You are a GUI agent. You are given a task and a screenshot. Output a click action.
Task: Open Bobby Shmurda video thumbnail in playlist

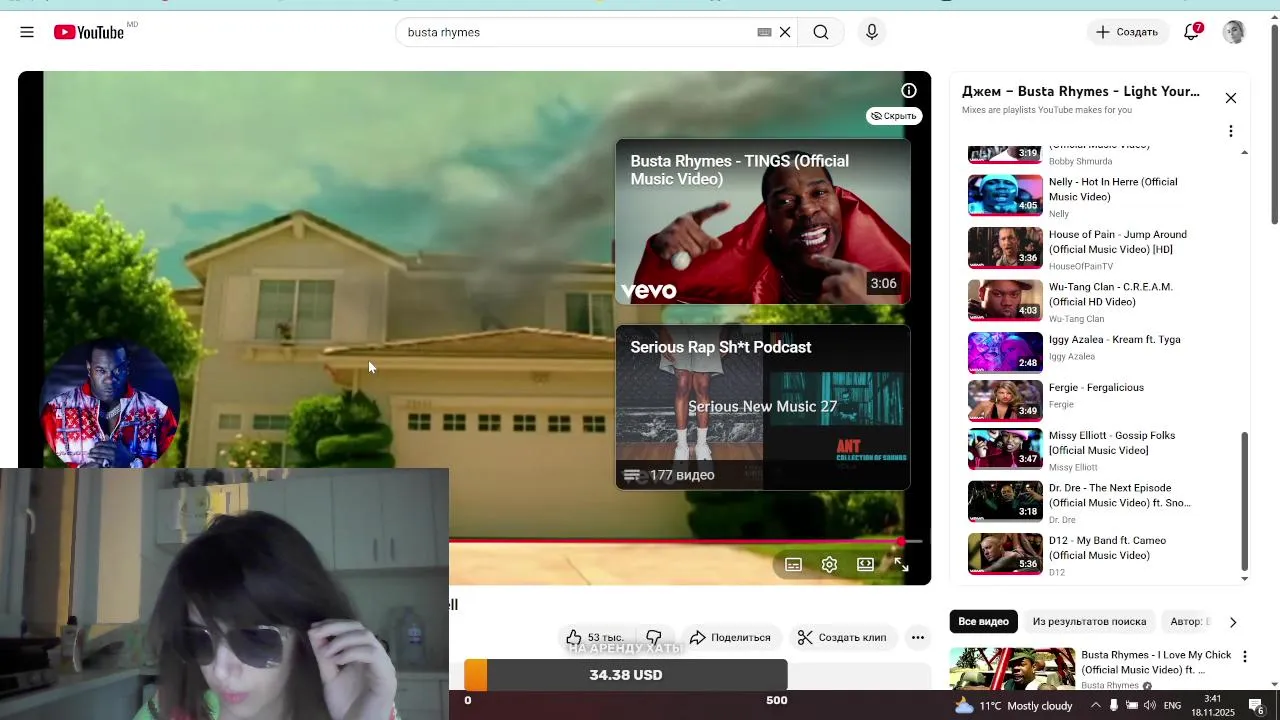coord(1005,154)
